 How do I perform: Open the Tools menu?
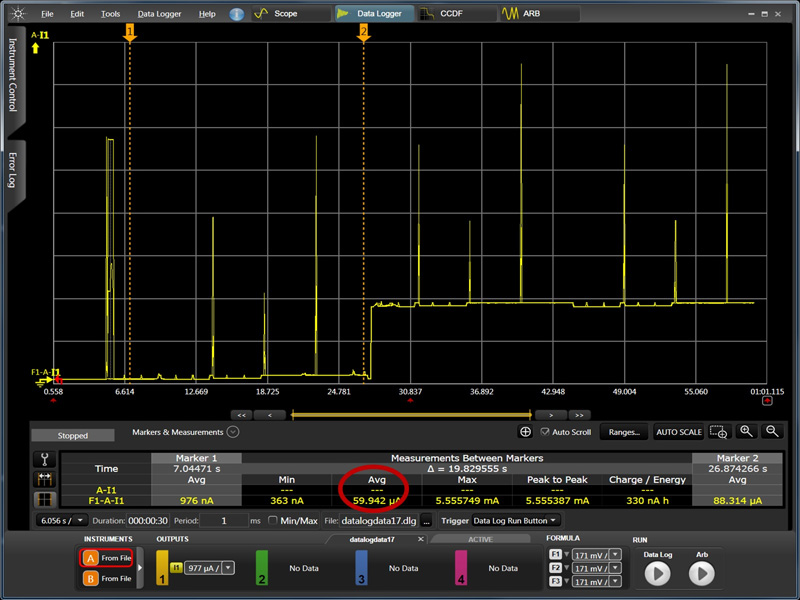pyautogui.click(x=110, y=14)
